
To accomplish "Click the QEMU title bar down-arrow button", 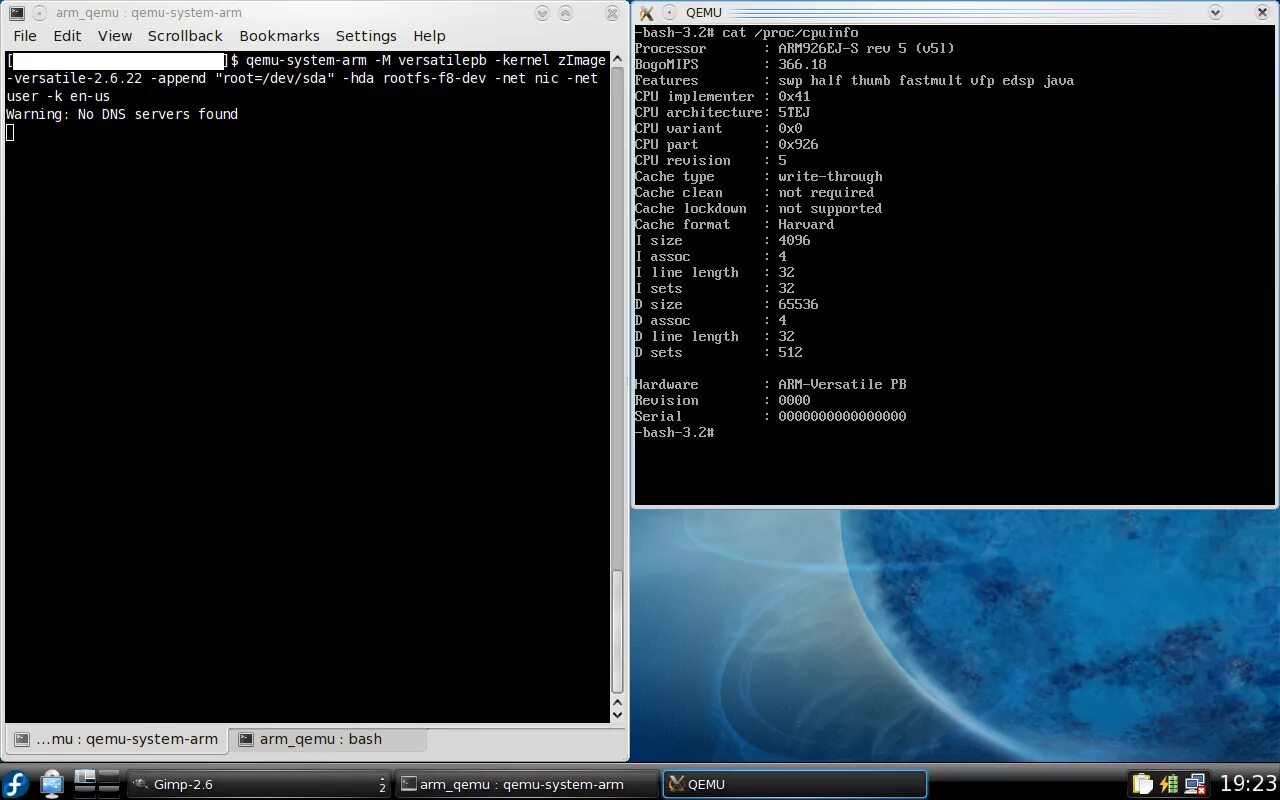I will pyautogui.click(x=1215, y=13).
